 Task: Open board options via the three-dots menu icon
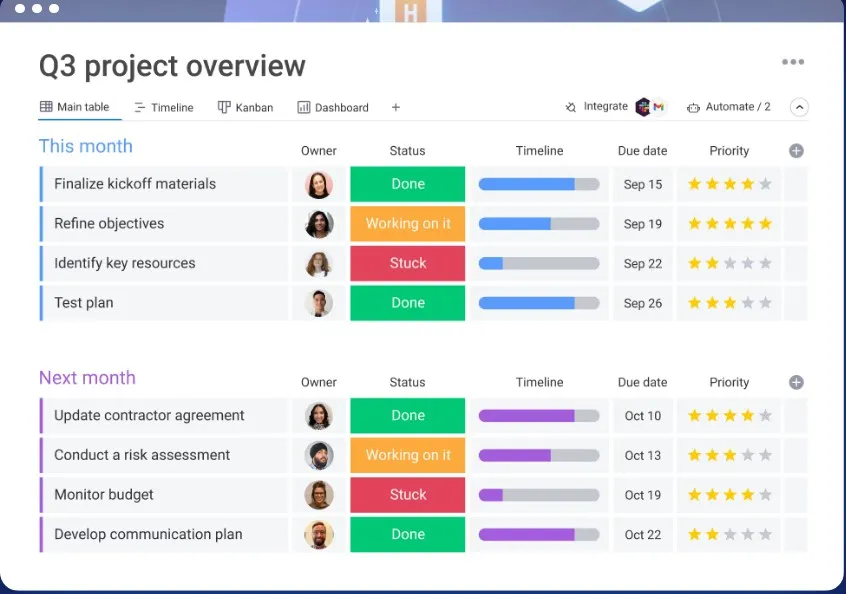pyautogui.click(x=793, y=61)
